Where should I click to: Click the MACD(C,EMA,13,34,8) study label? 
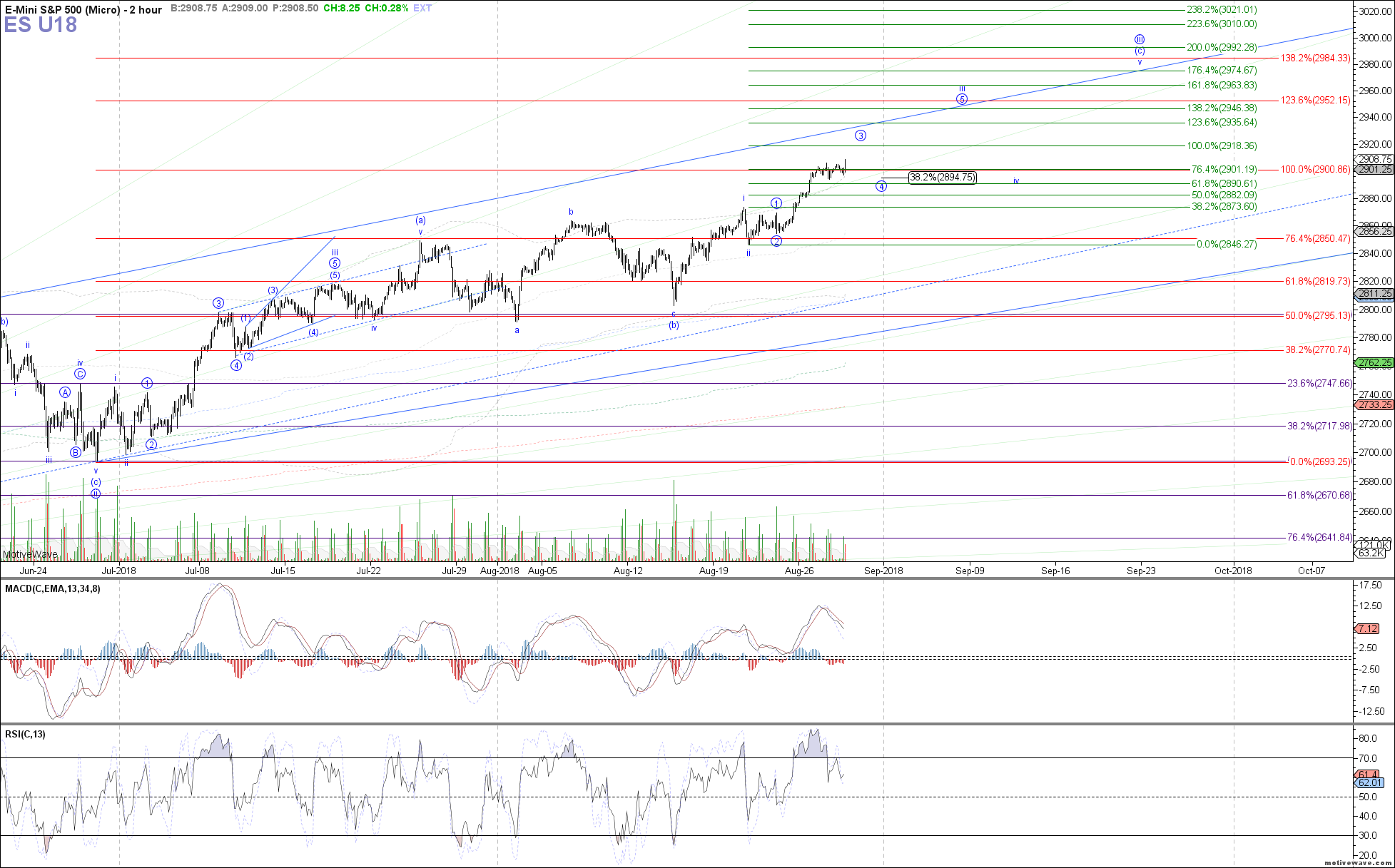[x=53, y=589]
